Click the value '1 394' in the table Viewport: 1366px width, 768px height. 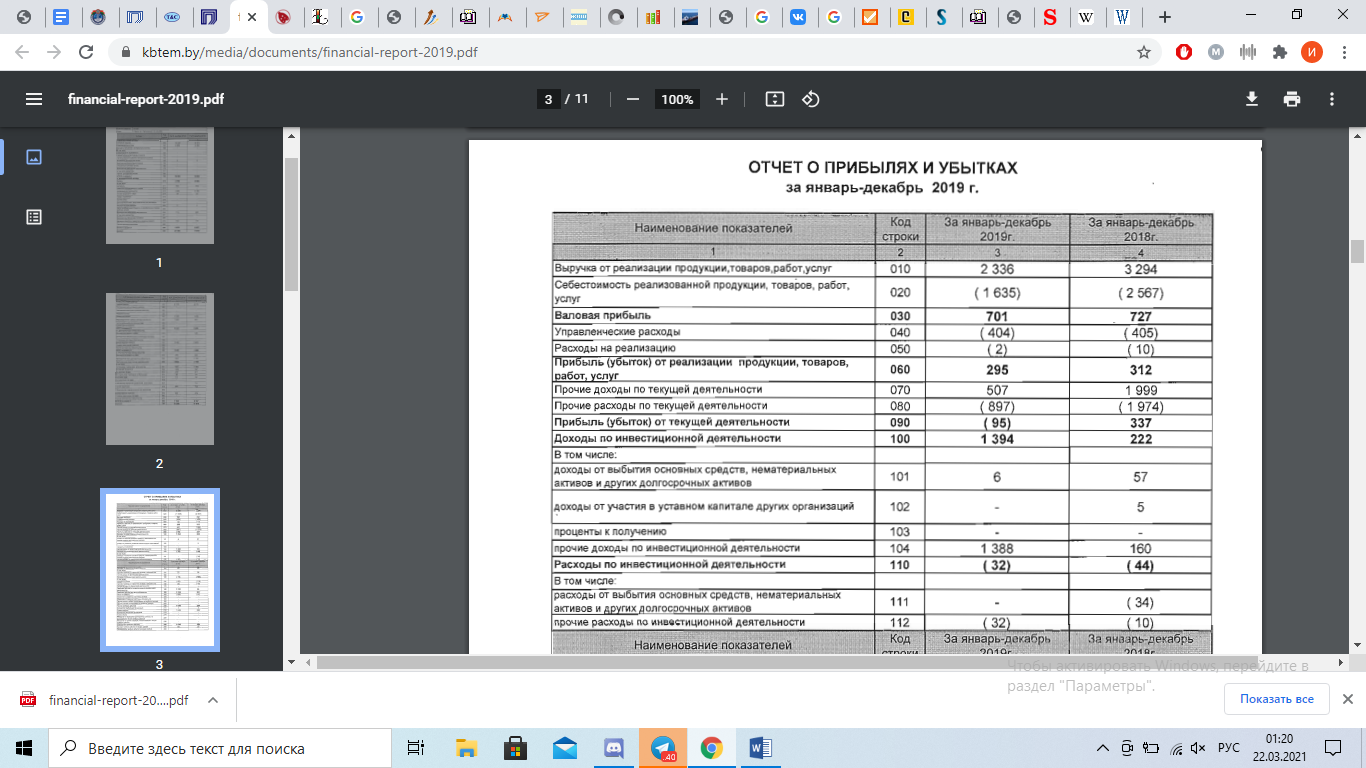pyautogui.click(x=997, y=439)
